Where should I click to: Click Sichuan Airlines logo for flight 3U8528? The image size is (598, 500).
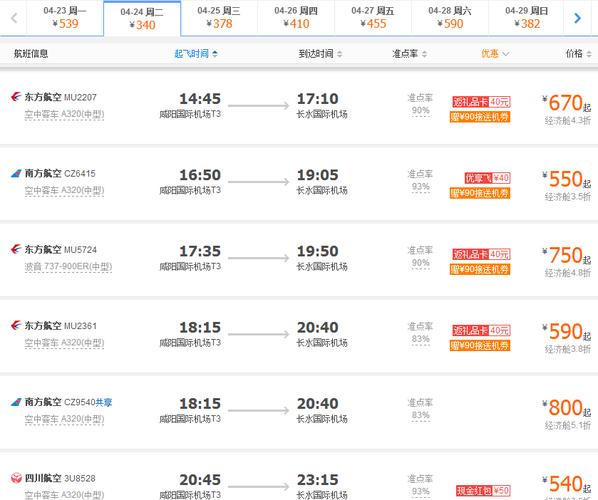point(16,478)
